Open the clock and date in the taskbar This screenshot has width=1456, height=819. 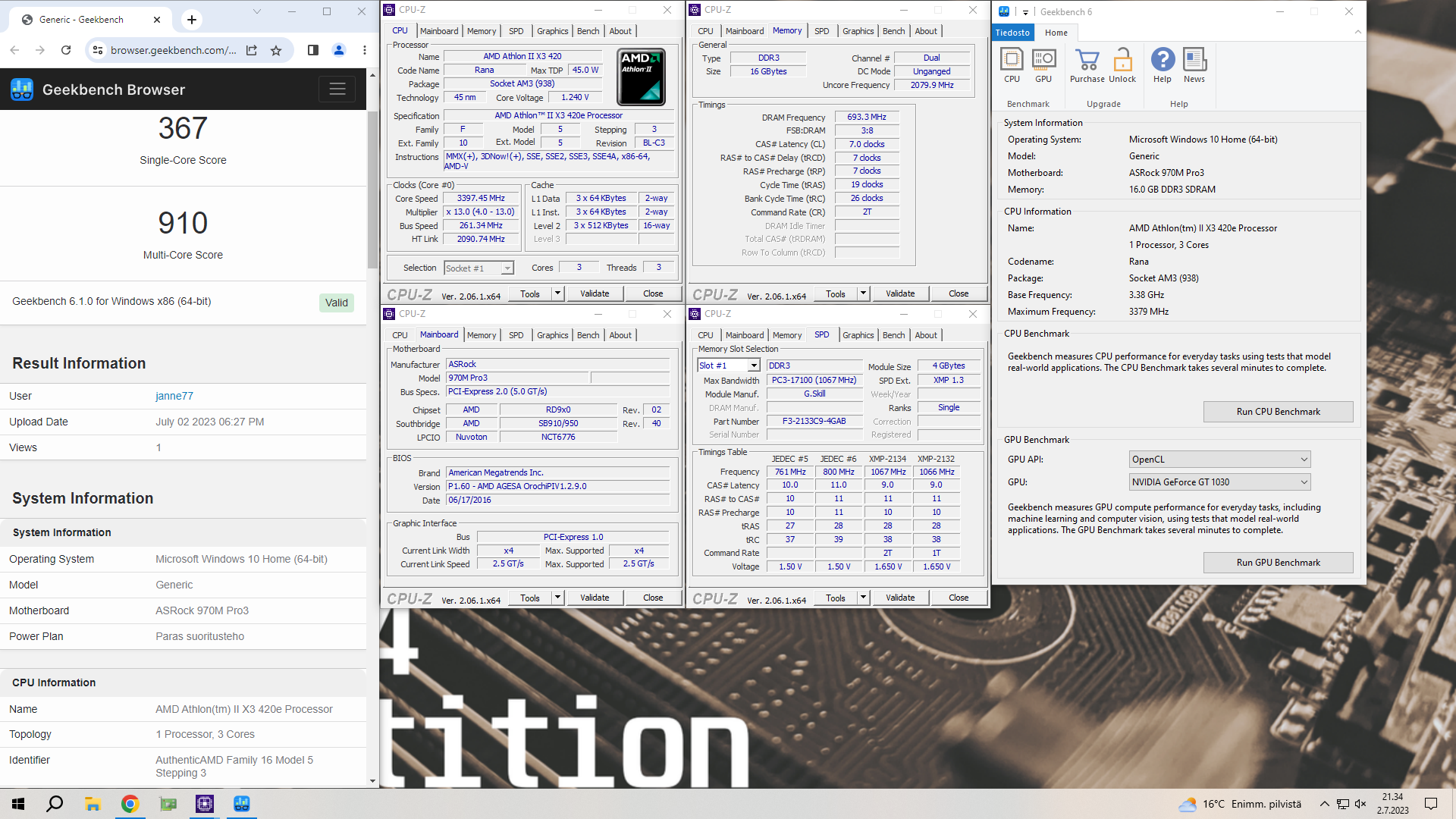[1393, 804]
